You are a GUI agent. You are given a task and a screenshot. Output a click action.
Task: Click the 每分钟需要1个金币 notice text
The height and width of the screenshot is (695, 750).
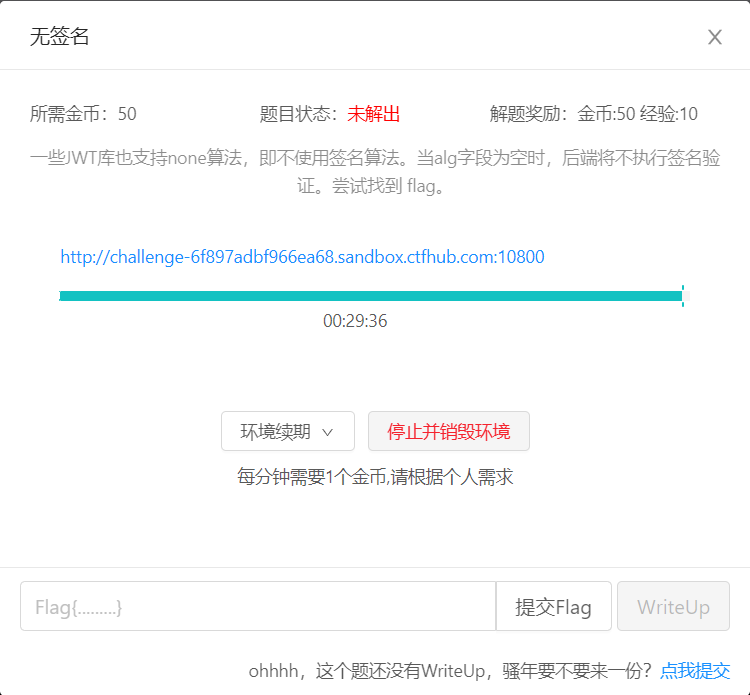click(x=375, y=477)
